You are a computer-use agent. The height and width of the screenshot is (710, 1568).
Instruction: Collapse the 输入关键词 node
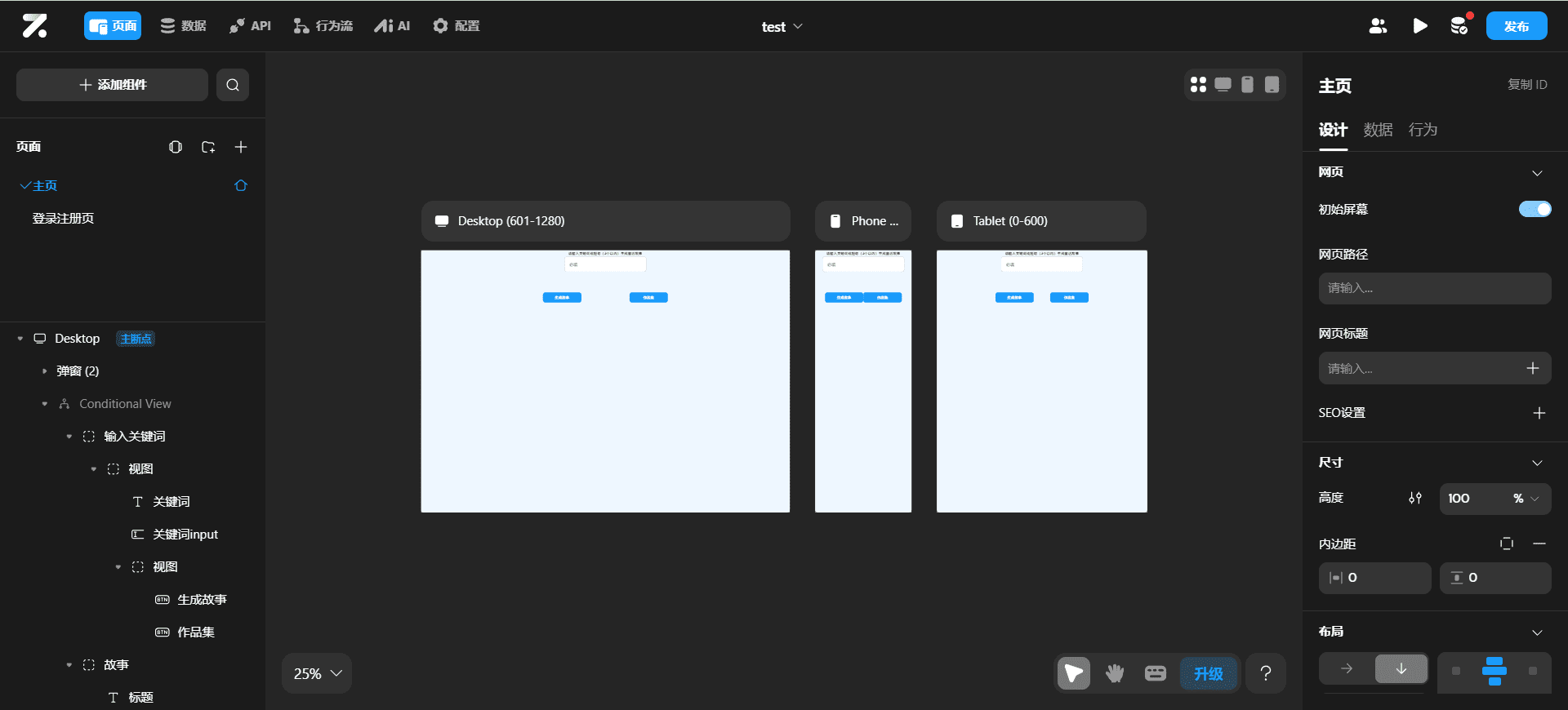coord(69,437)
